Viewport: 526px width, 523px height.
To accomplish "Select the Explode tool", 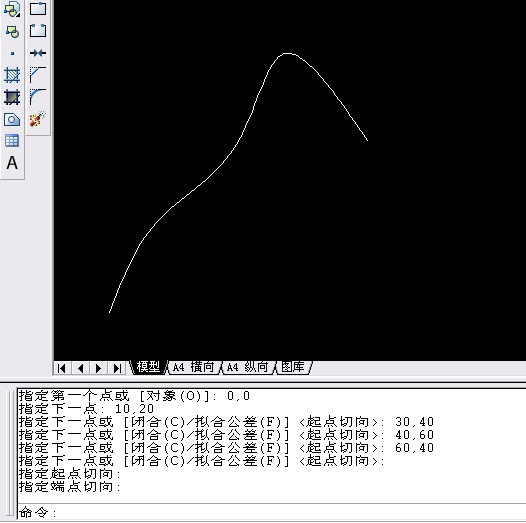I will 38,119.
